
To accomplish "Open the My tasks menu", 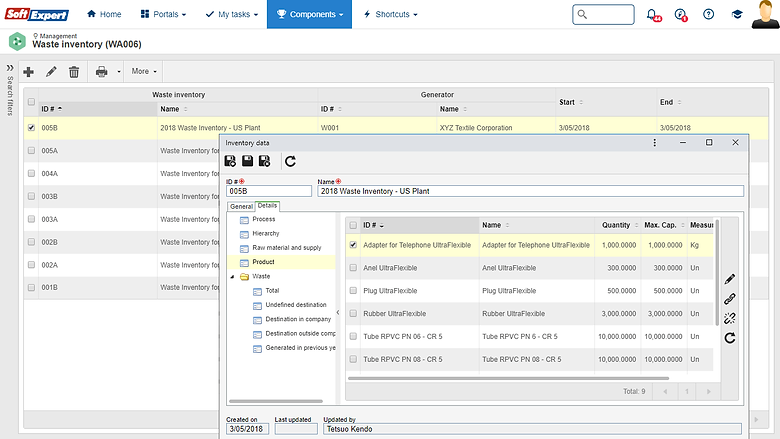I will 232,14.
